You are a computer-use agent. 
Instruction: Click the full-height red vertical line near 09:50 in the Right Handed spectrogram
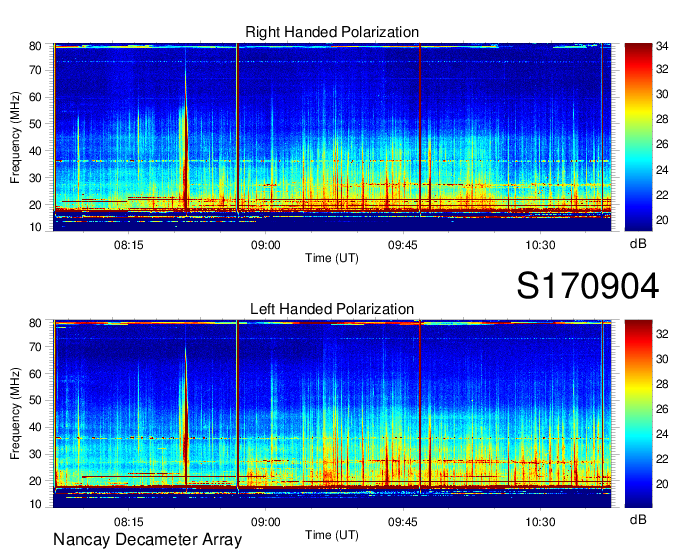420,129
